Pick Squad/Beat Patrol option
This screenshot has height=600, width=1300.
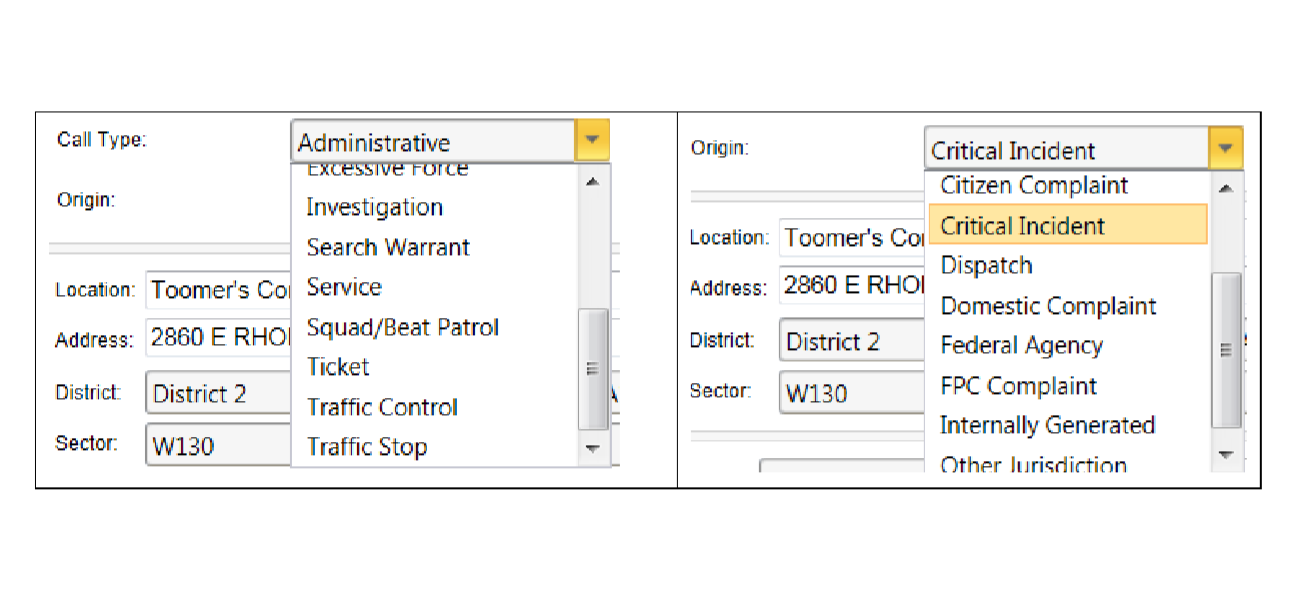point(402,327)
